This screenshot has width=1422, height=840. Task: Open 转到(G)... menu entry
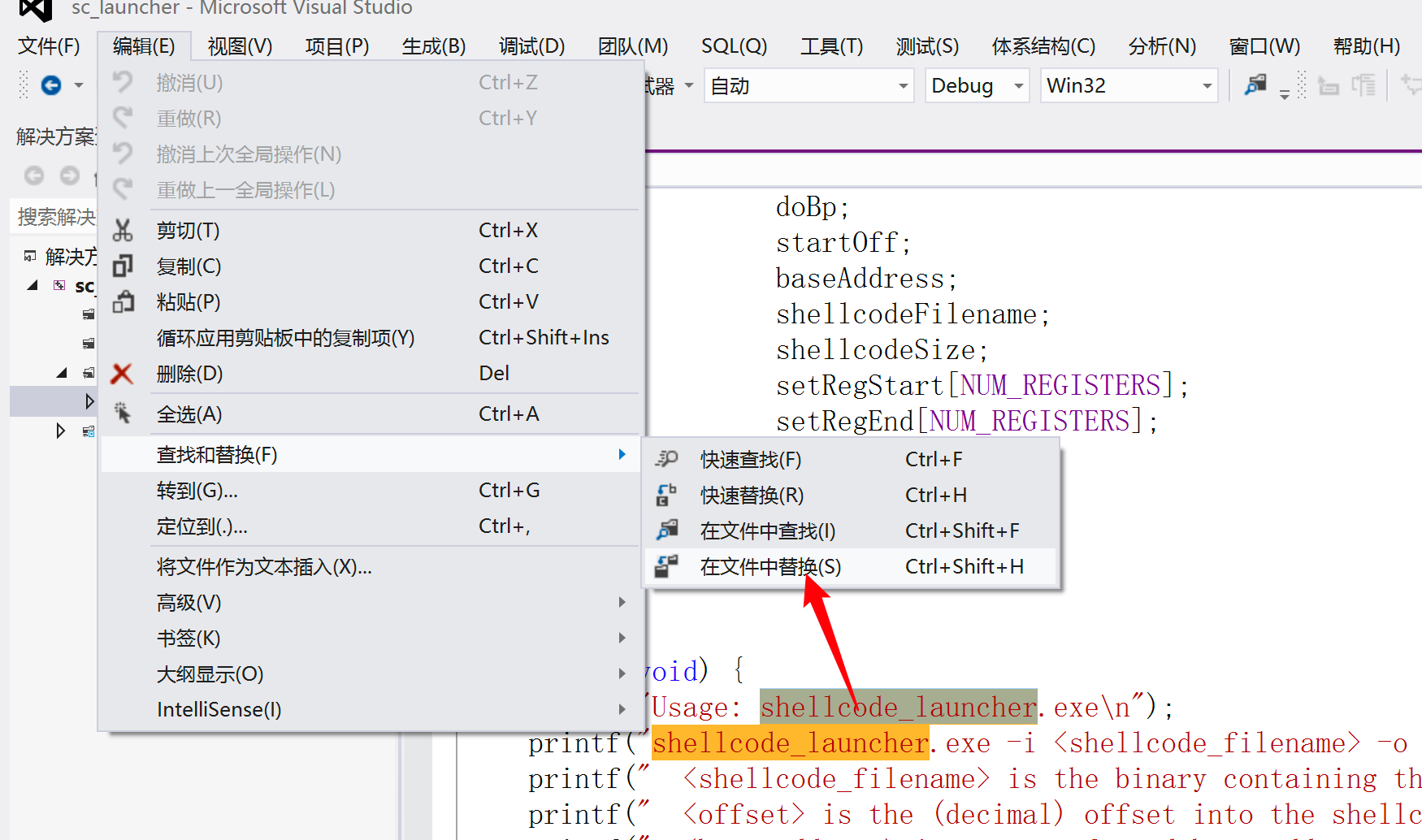click(371, 491)
